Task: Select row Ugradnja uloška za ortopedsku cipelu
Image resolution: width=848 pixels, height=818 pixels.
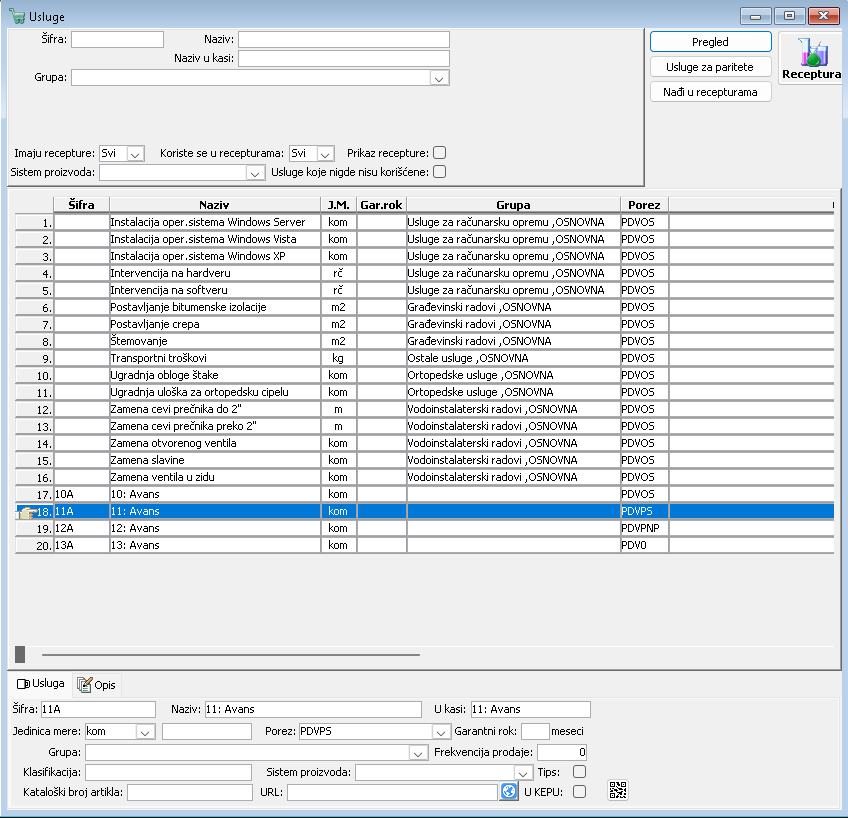Action: tap(425, 392)
